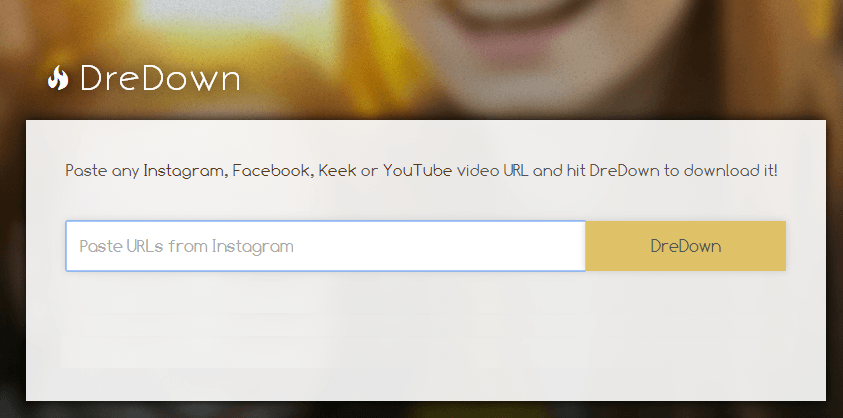Click the word Facebook in the instructions
Viewport: 843px width, 418px height.
(x=271, y=171)
